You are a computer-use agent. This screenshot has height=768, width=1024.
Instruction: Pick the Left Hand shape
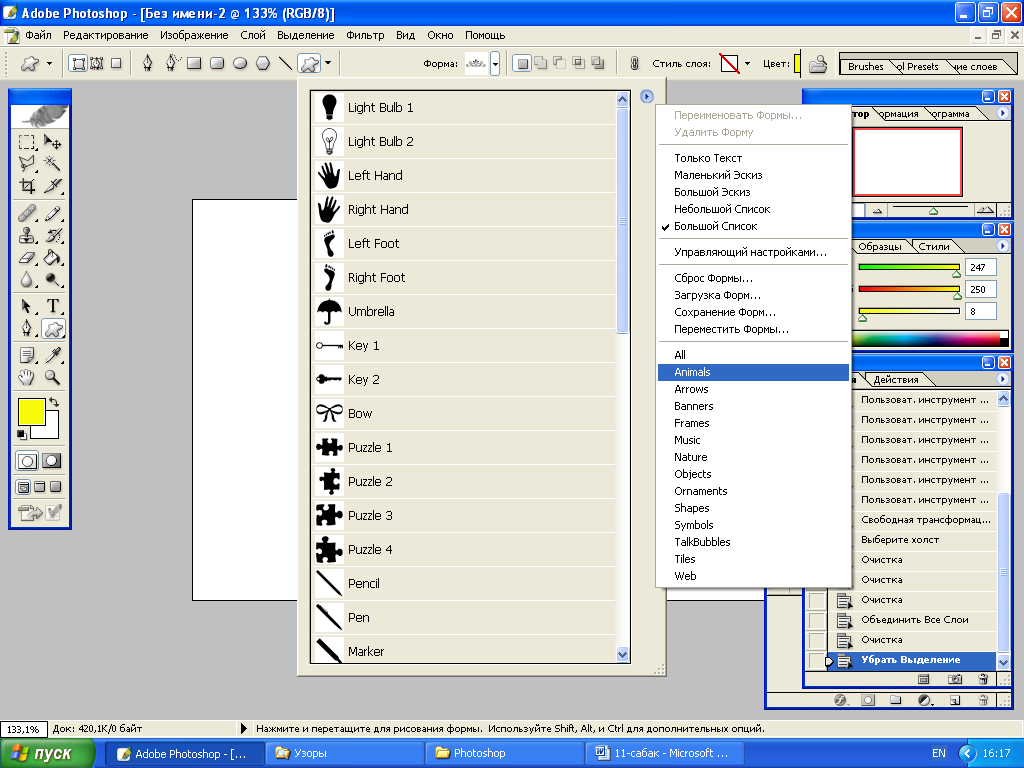[x=464, y=176]
